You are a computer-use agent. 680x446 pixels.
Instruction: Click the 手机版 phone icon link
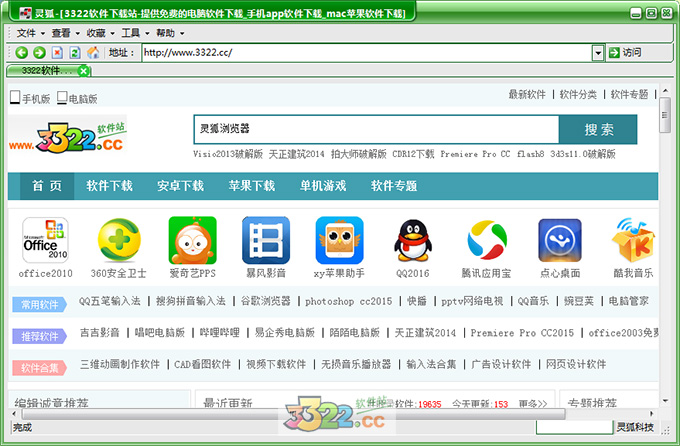pos(30,98)
